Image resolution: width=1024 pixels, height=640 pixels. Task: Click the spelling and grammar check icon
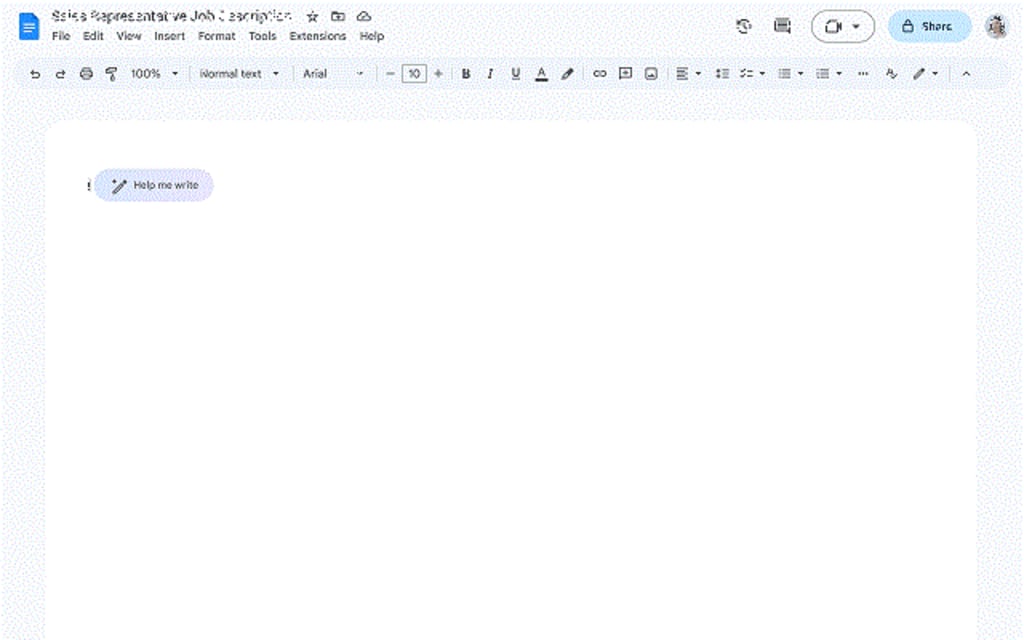click(891, 74)
